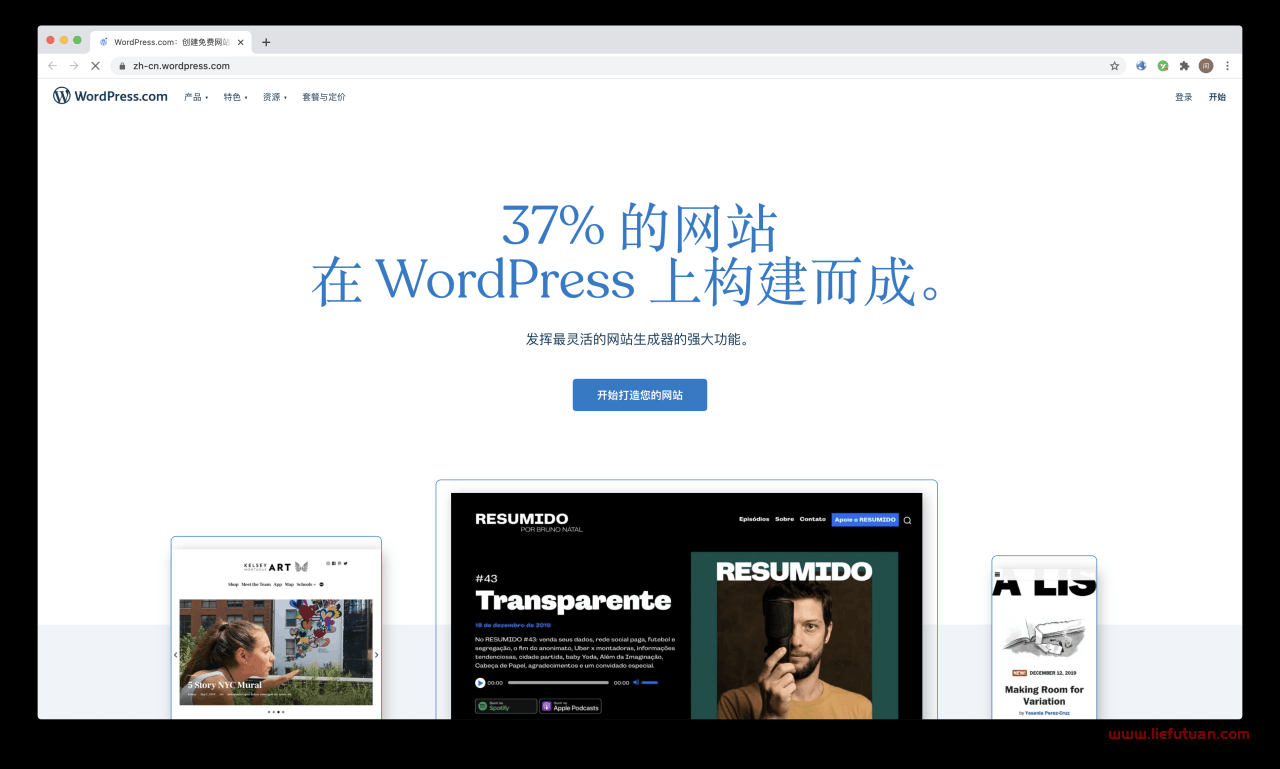The width and height of the screenshot is (1280, 769).
Task: Open the 资源 dropdown
Action: coord(274,97)
